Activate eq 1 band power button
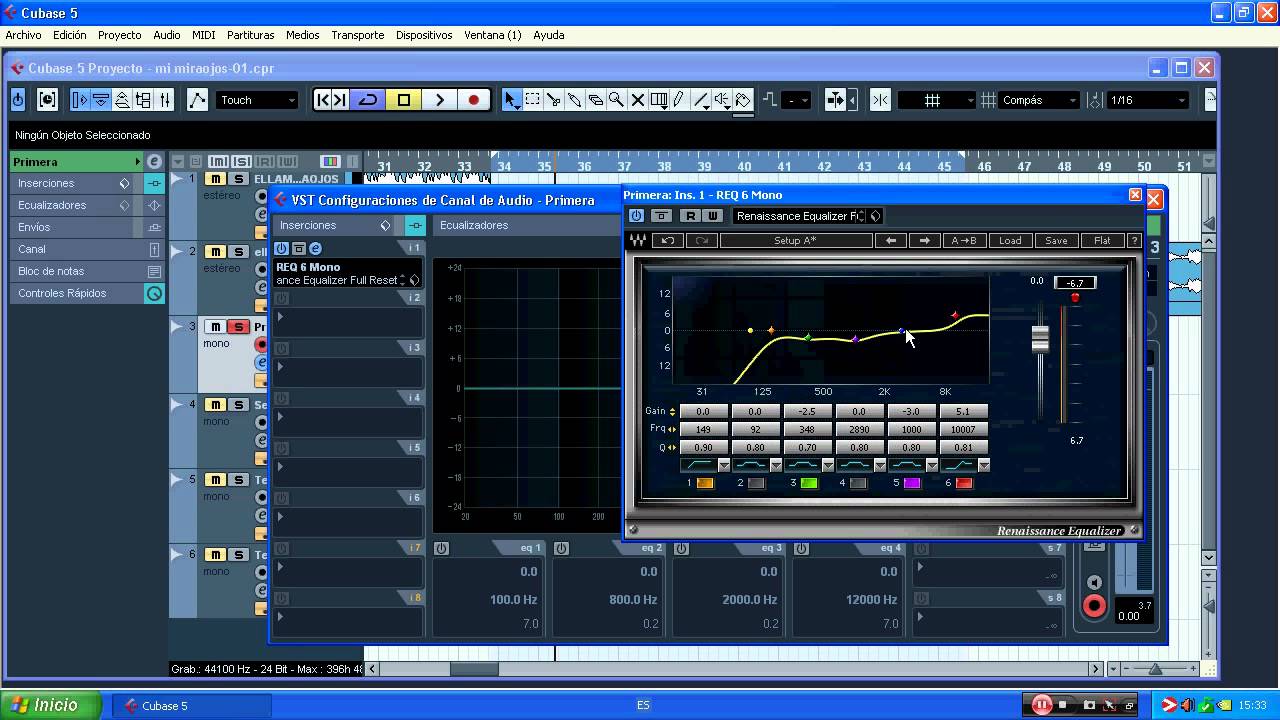The image size is (1280, 720). pos(441,548)
